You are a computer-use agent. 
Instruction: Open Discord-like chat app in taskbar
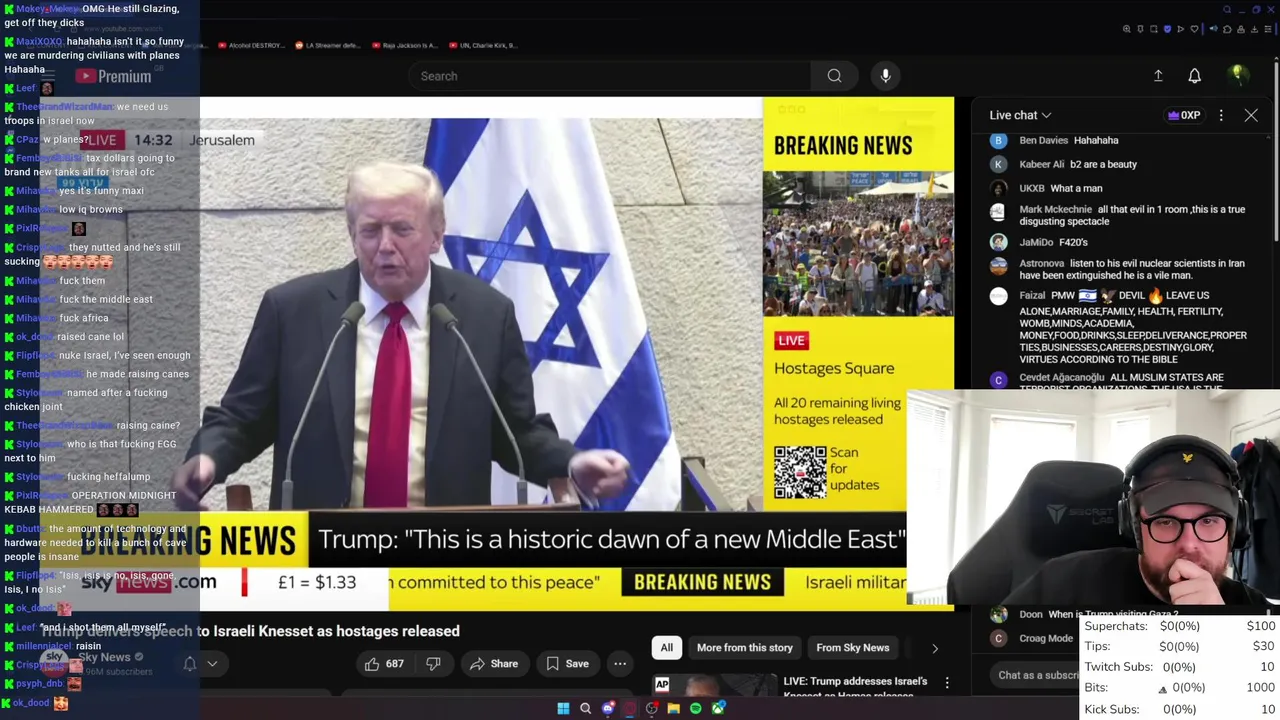(x=607, y=708)
